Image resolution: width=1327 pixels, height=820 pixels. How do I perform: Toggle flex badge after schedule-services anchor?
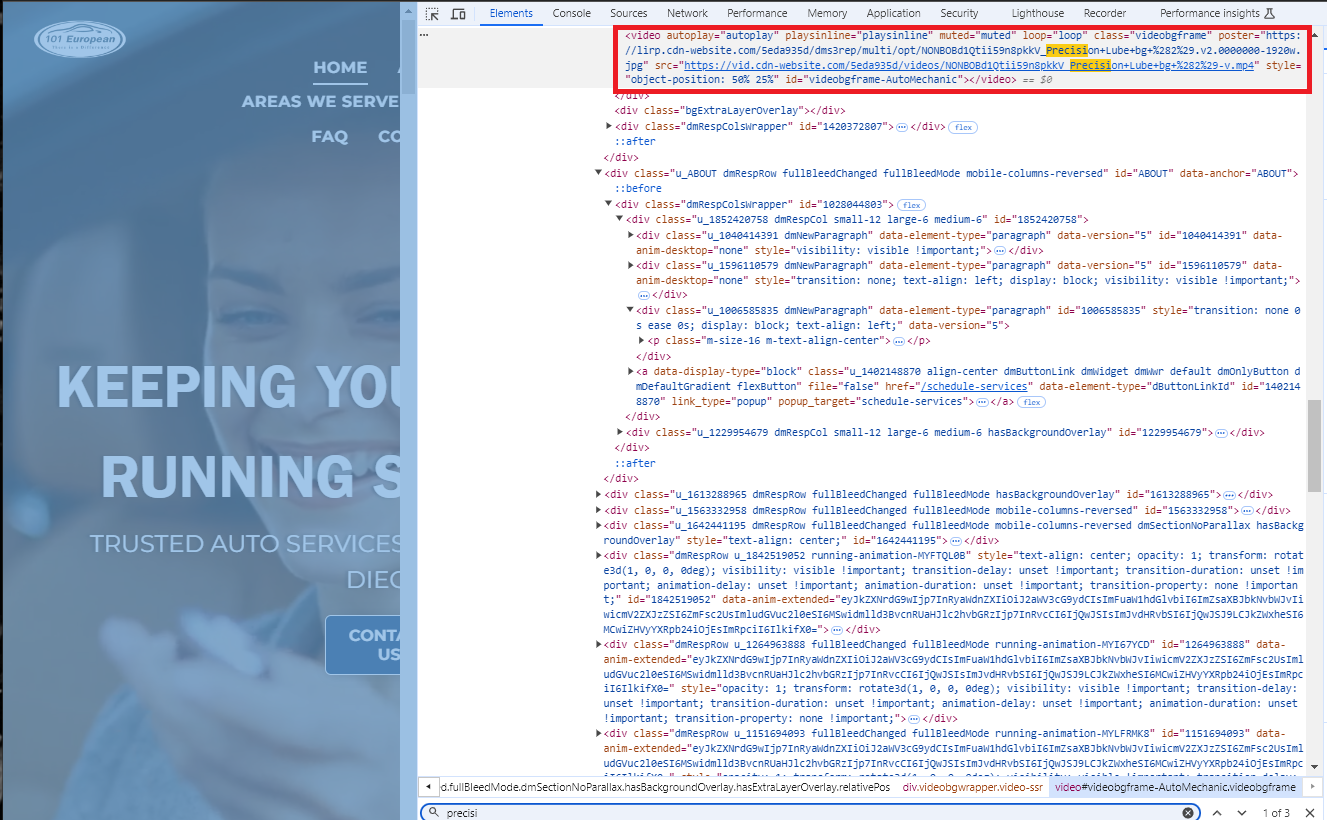coord(1031,402)
